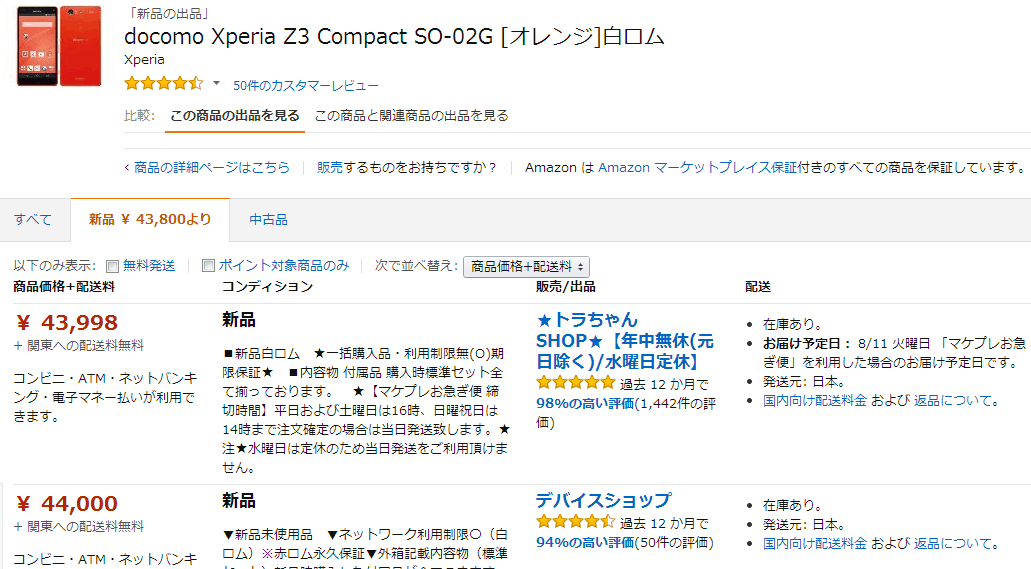Select この商品の出品を見る comparison tab
The height and width of the screenshot is (569, 1031).
pos(235,115)
